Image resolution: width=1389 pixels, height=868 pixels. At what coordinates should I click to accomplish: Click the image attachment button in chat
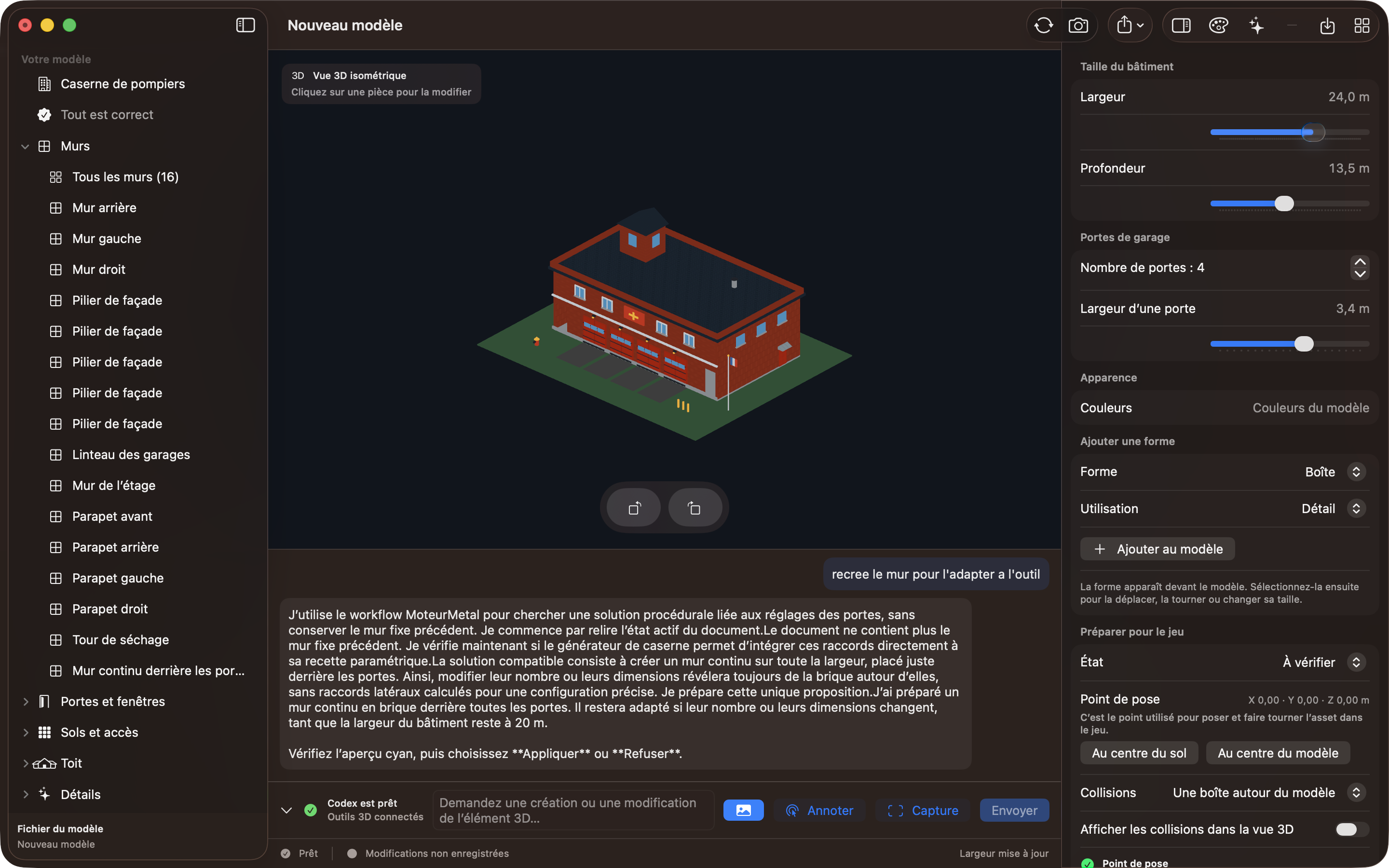point(743,810)
